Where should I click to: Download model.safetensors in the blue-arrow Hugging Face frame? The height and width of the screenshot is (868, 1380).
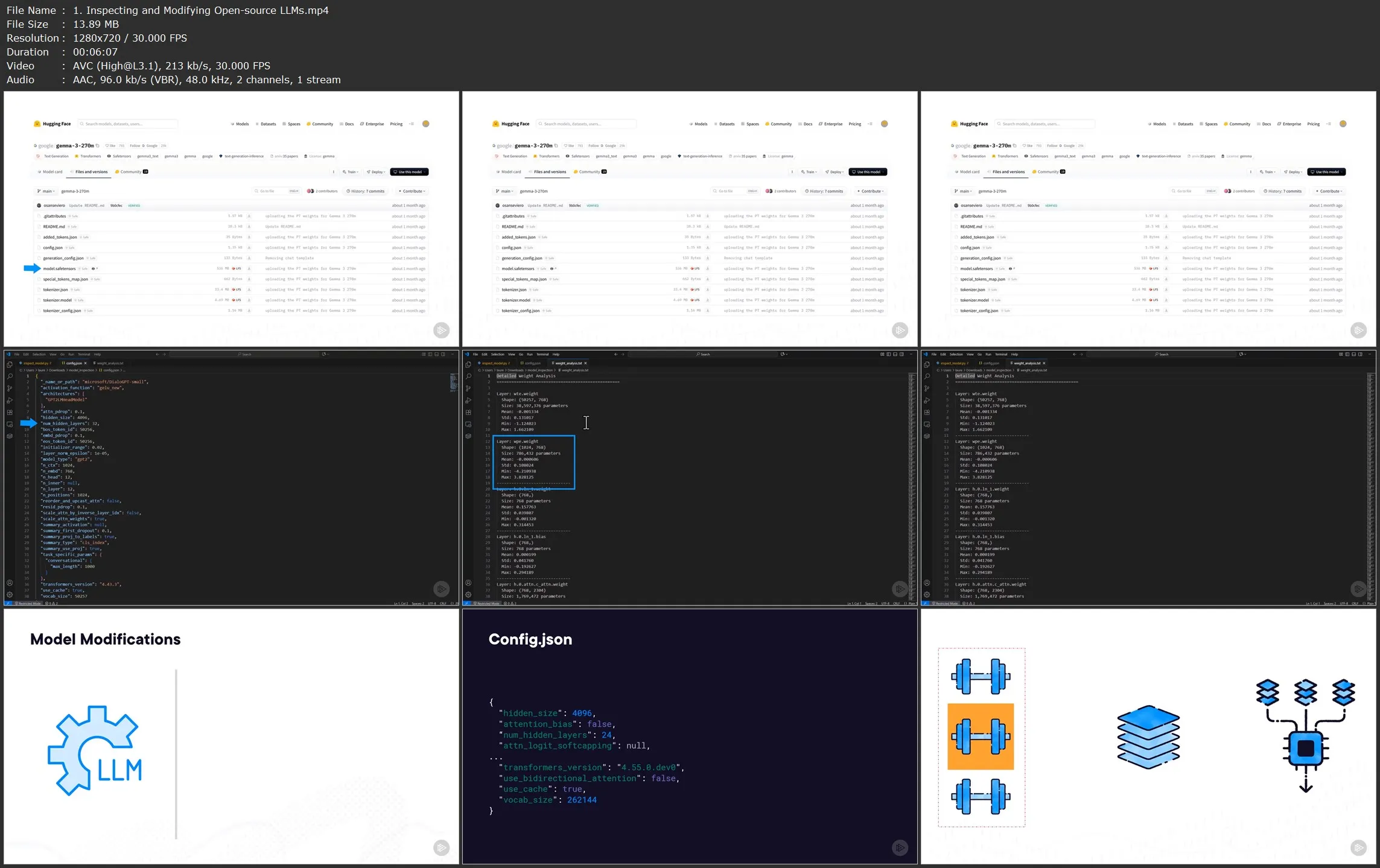(249, 268)
